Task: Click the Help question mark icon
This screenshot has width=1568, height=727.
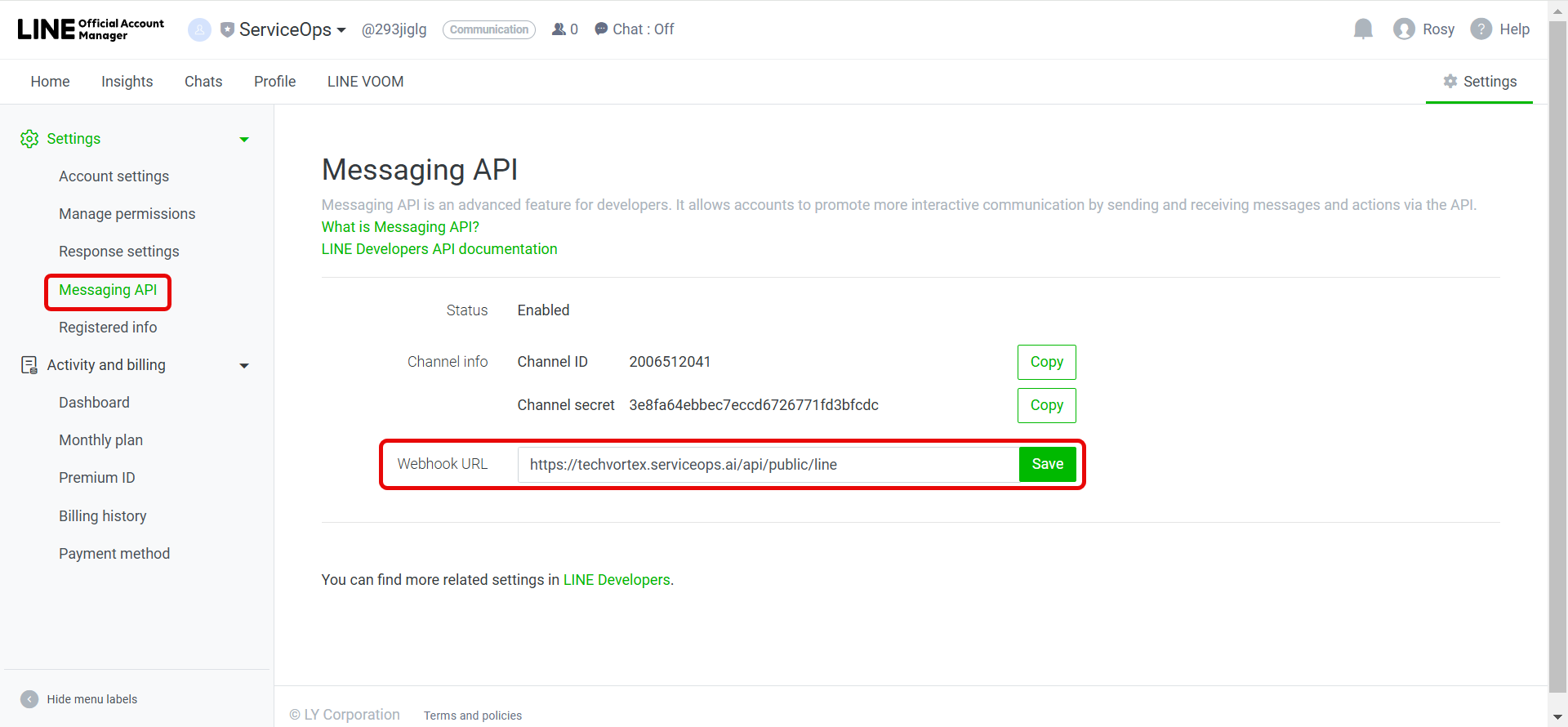Action: coord(1481,29)
